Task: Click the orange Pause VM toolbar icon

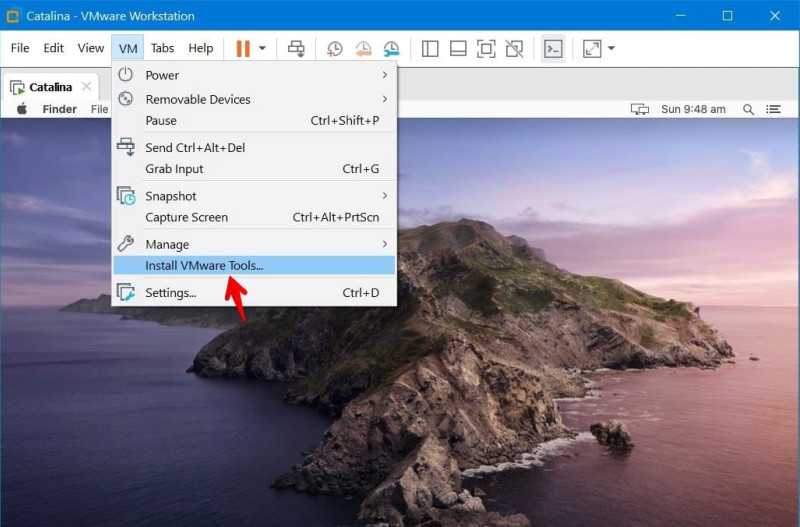Action: click(243, 48)
